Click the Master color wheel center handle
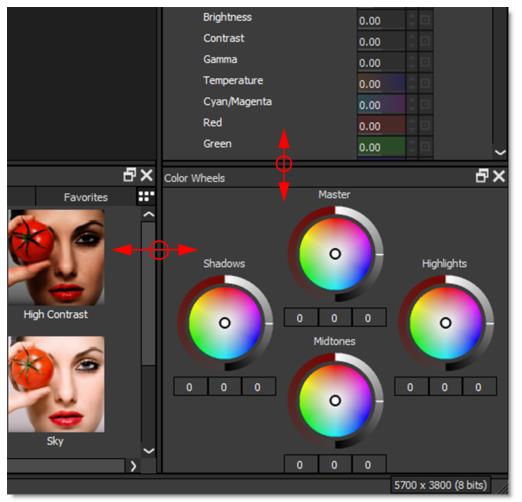This screenshot has height=502, width=522. pyautogui.click(x=335, y=254)
